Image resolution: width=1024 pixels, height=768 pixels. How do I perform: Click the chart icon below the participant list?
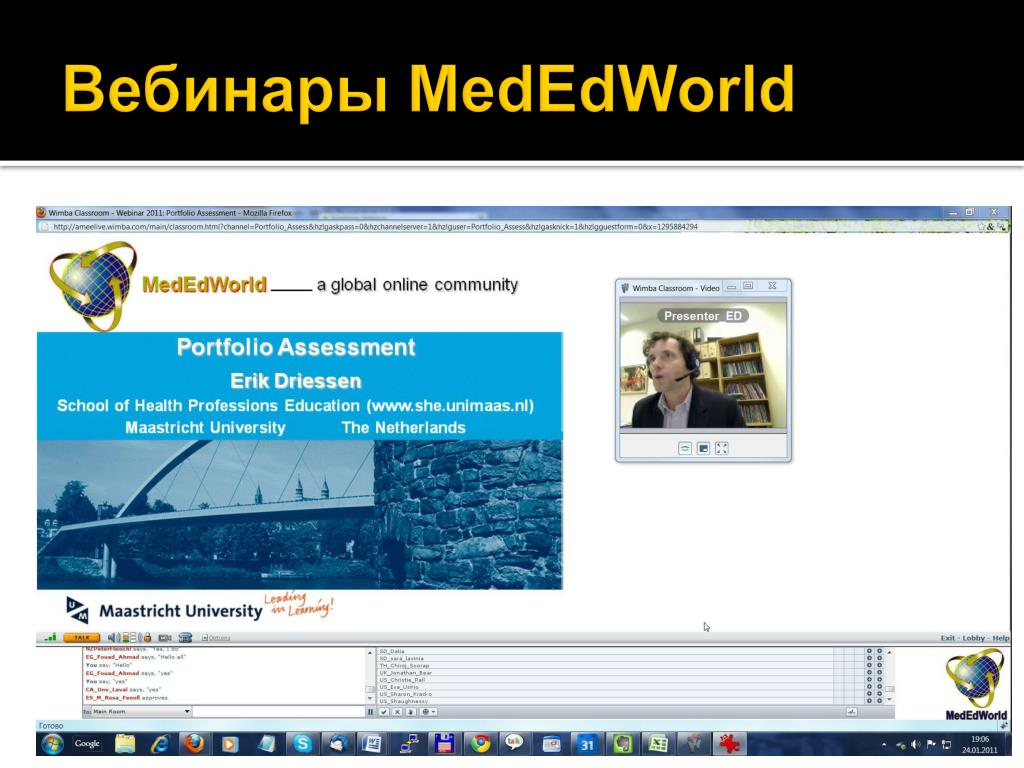(852, 712)
